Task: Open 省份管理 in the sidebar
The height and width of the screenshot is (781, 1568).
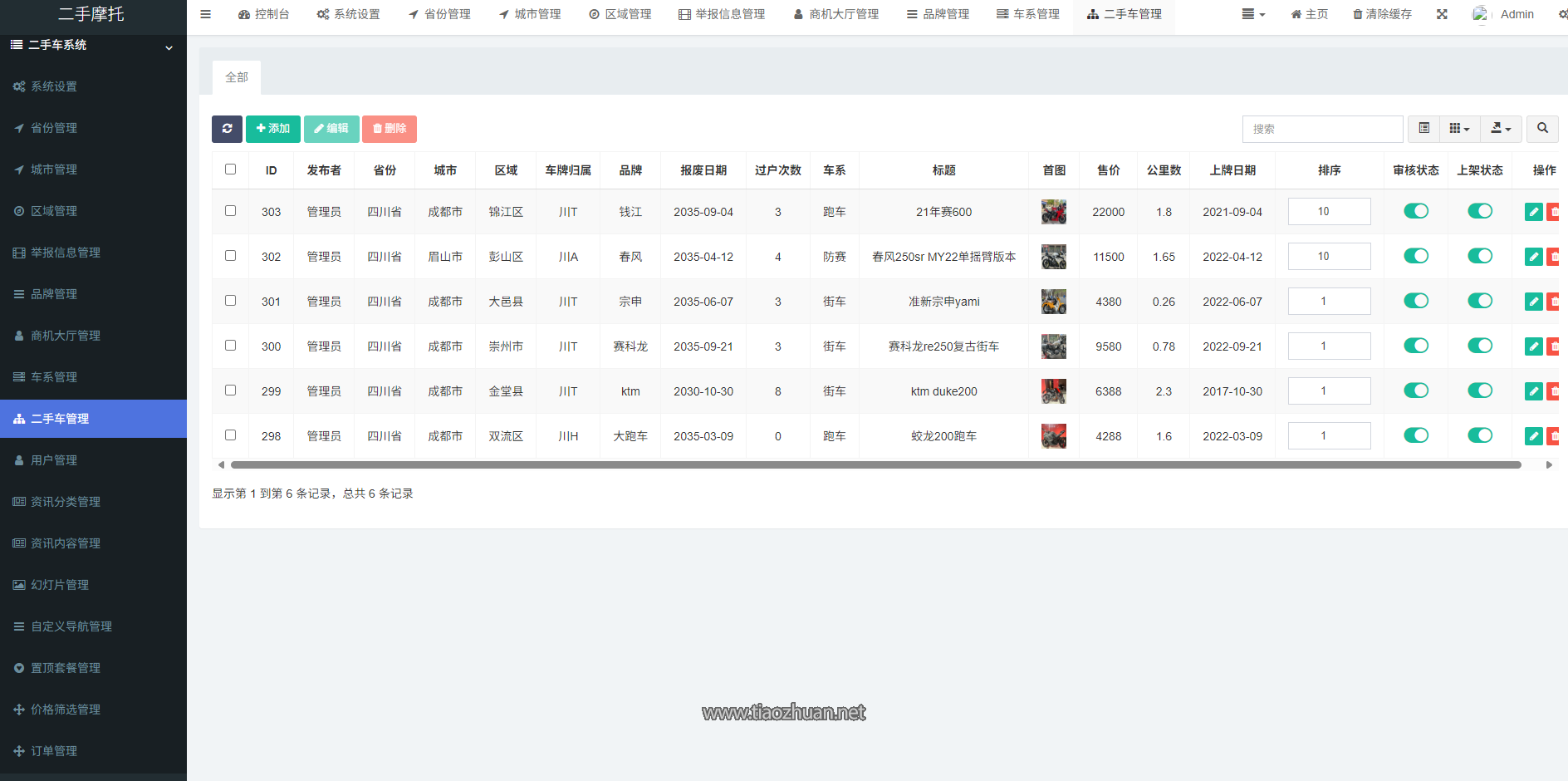Action: [x=93, y=128]
